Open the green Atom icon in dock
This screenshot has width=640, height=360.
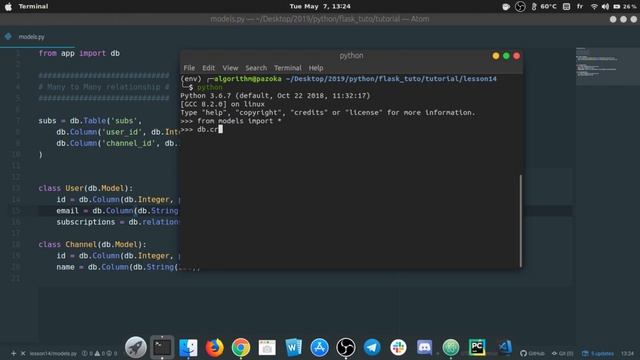point(451,348)
